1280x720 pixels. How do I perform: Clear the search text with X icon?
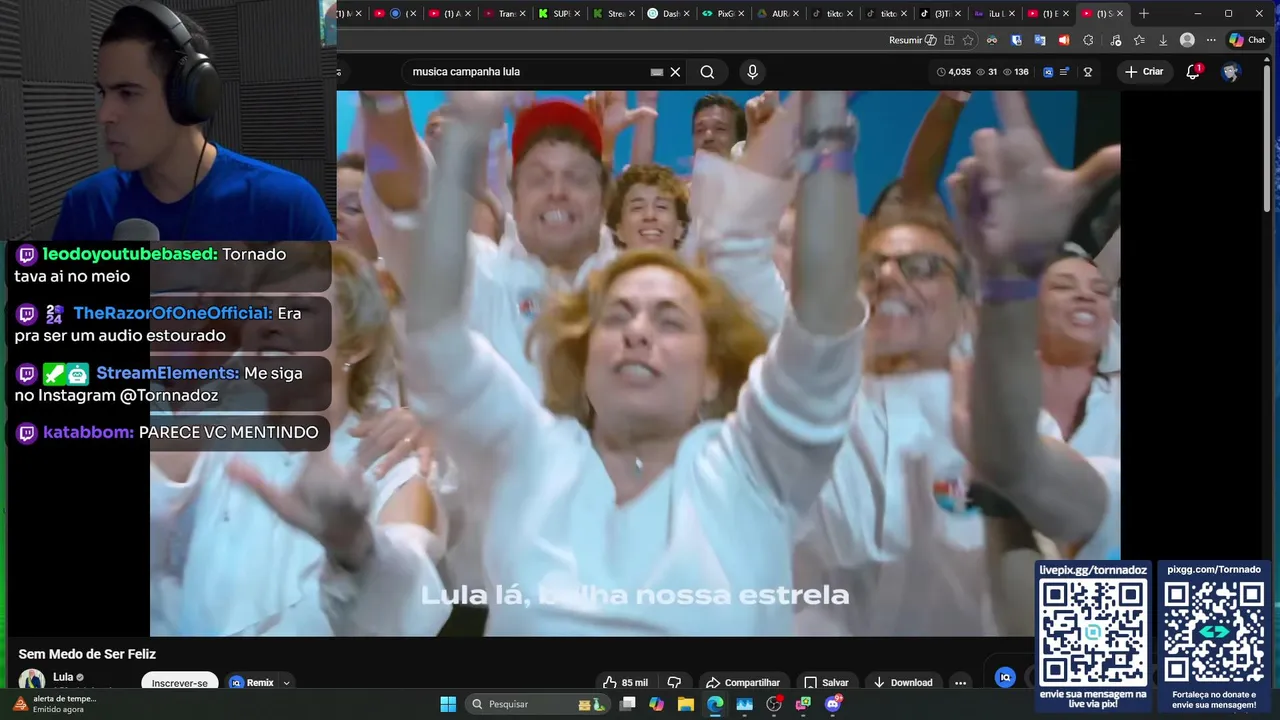click(x=675, y=72)
